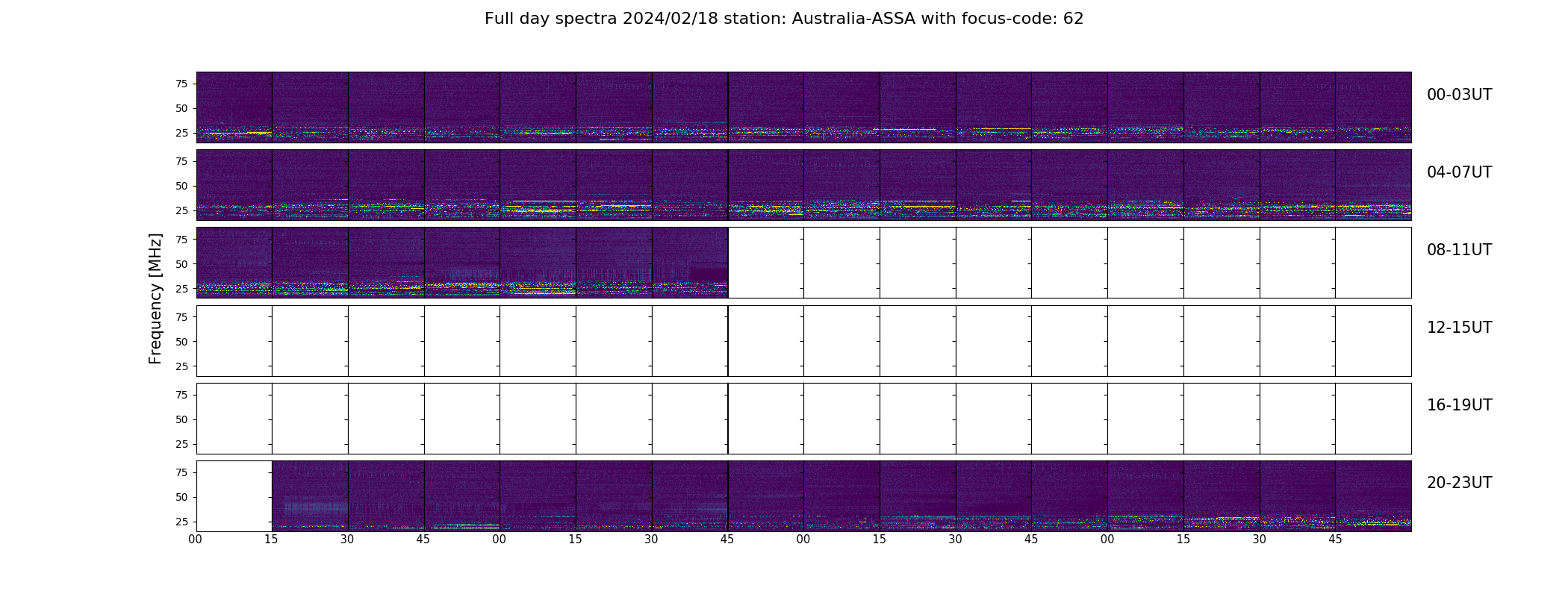Viewport: 1568px width, 597px height.
Task: Click the 50 tick label of 16-19UT row
Action: [181, 419]
